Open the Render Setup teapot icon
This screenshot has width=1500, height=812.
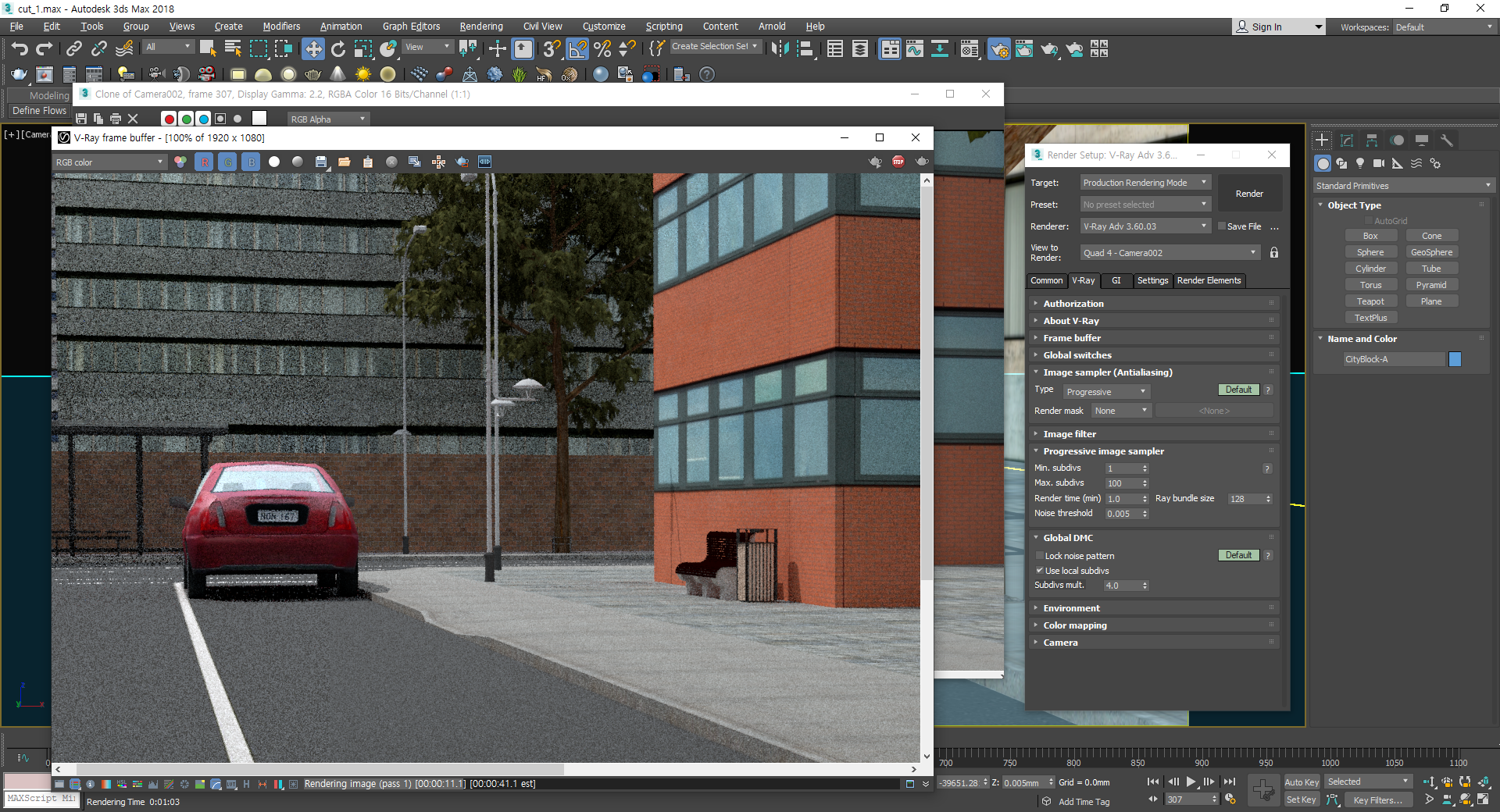coord(998,48)
